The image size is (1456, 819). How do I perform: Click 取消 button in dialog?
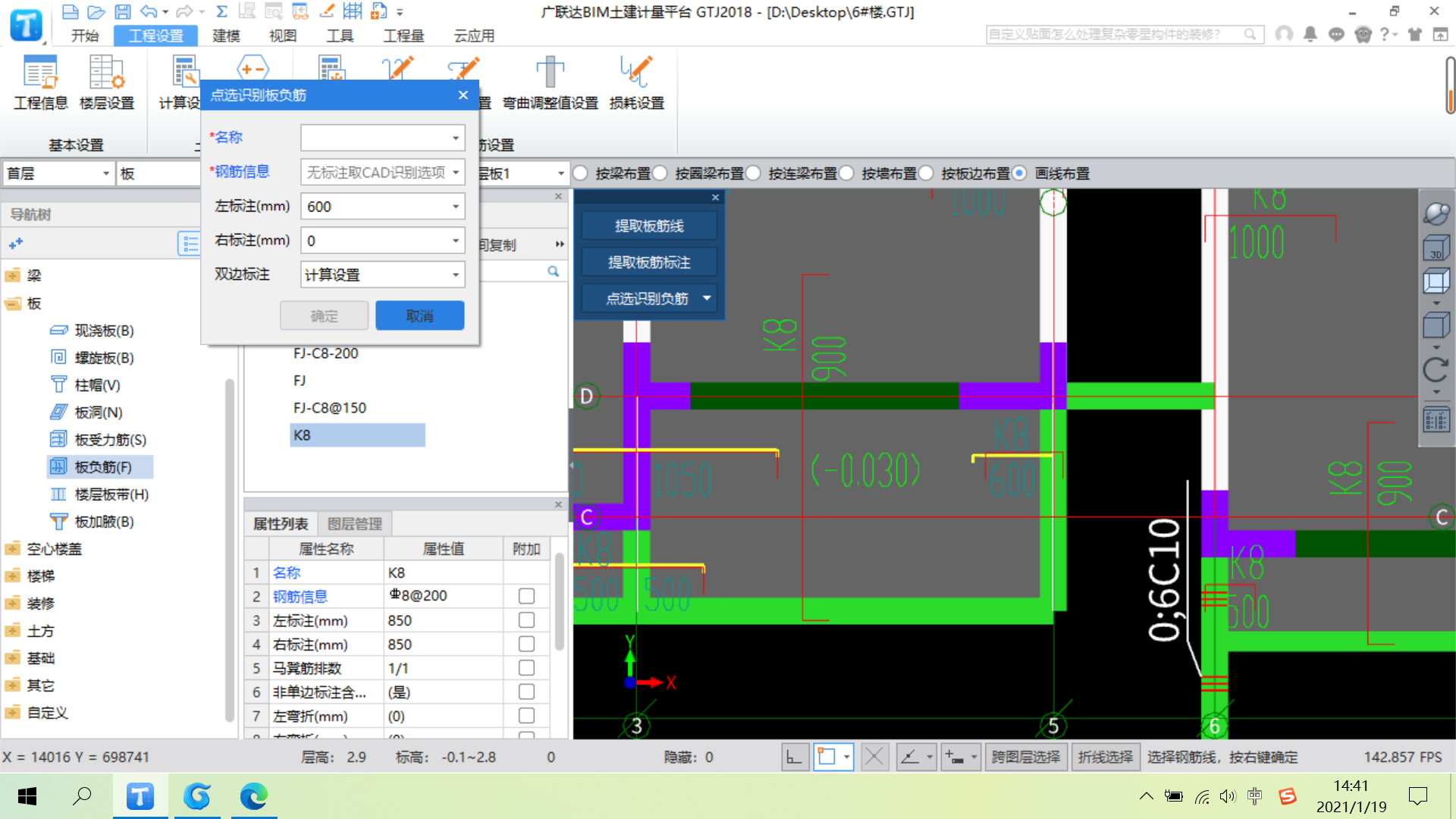[420, 316]
